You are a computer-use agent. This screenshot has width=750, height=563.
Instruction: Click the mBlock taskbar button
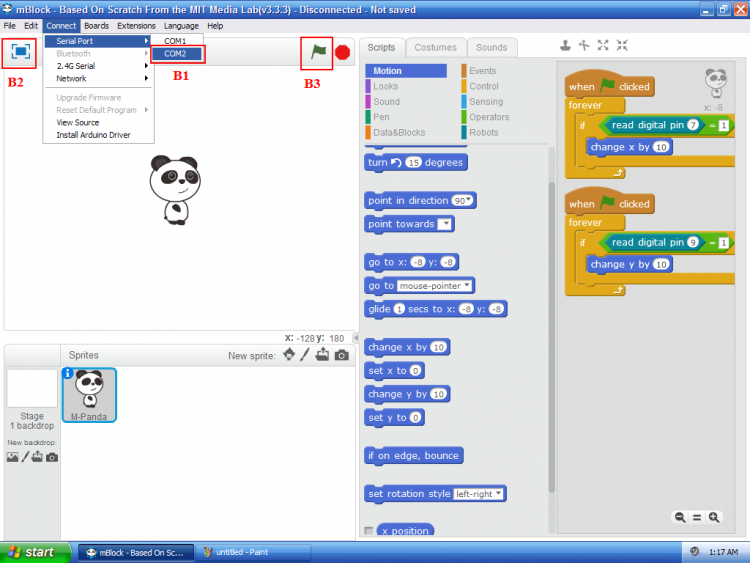pyautogui.click(x=136, y=552)
